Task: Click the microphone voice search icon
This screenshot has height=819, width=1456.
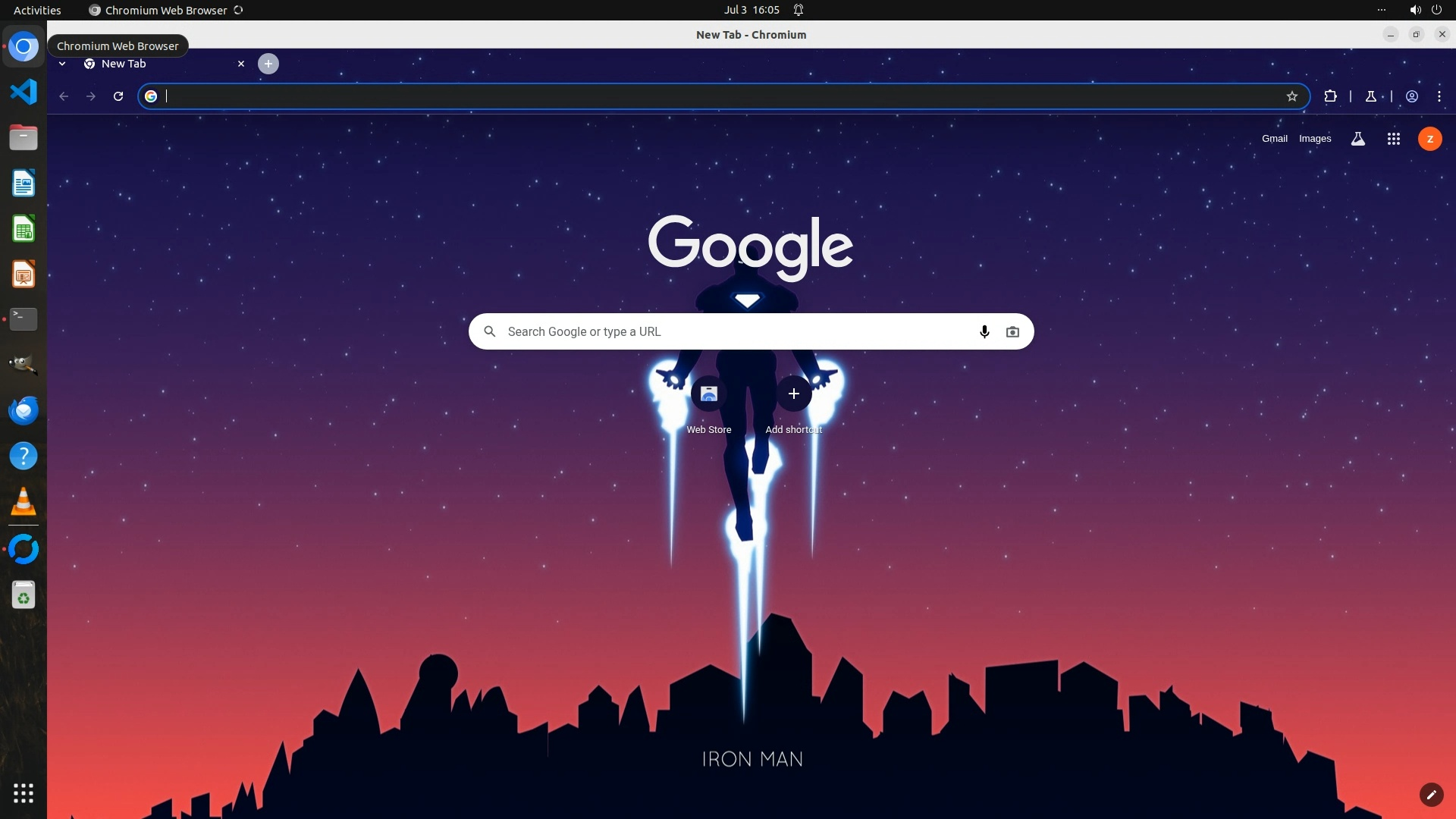Action: pyautogui.click(x=984, y=331)
